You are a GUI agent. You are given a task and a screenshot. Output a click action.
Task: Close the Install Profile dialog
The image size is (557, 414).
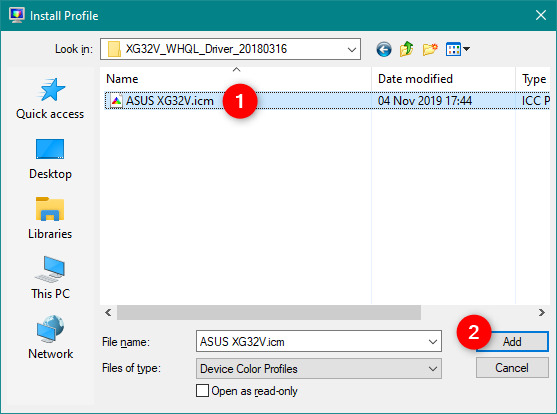541,15
